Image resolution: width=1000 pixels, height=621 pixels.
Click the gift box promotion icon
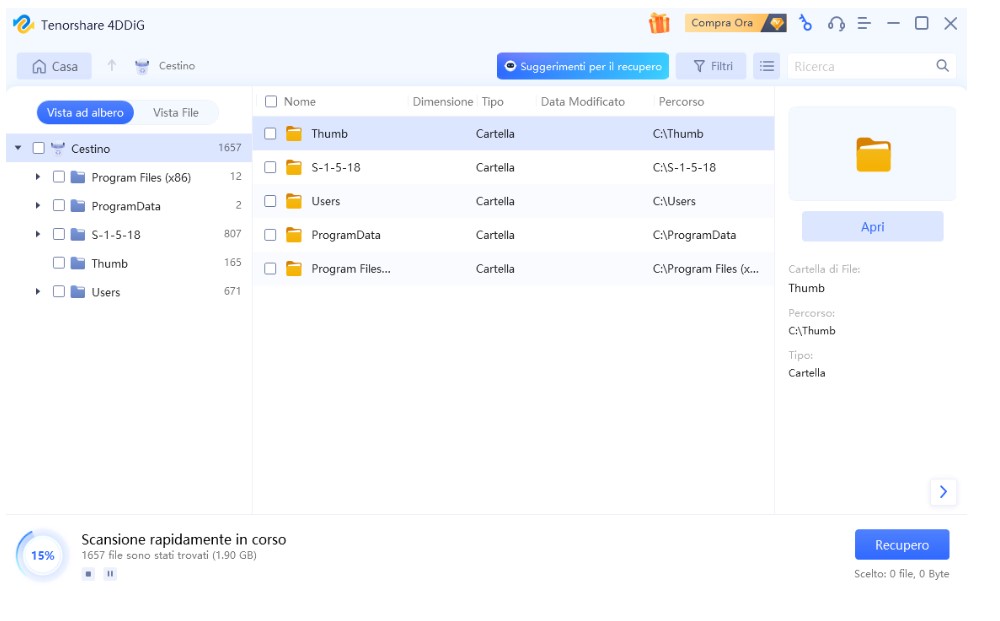click(x=659, y=23)
